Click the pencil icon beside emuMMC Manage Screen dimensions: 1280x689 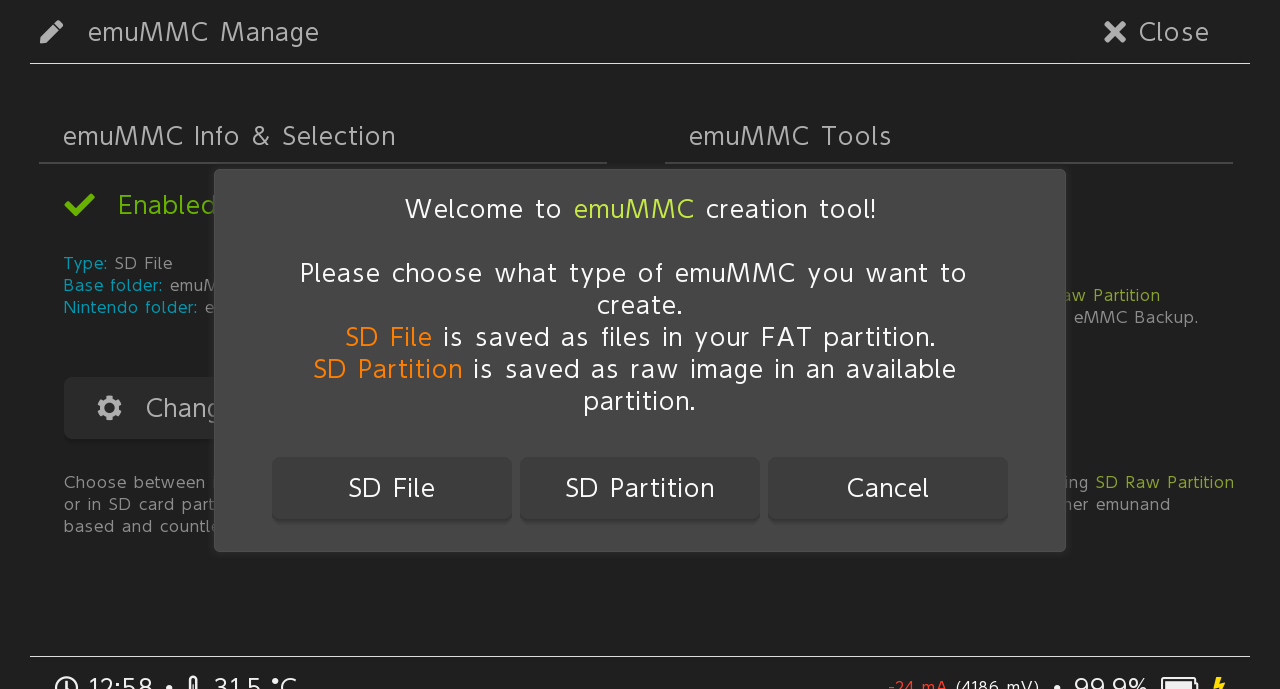click(x=52, y=32)
